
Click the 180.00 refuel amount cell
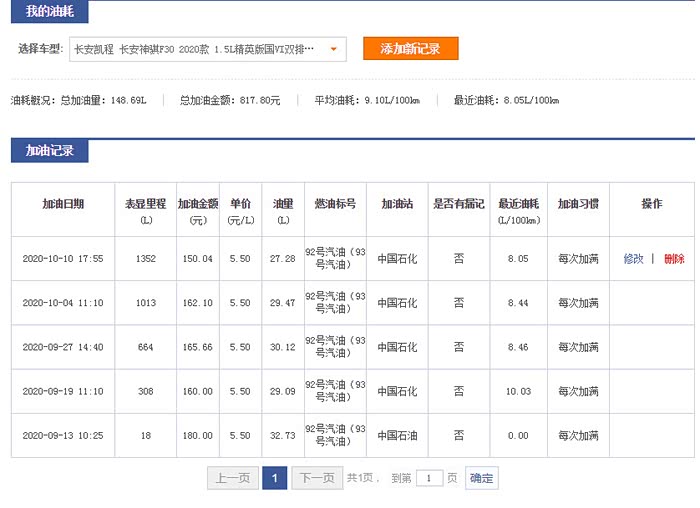[197, 435]
